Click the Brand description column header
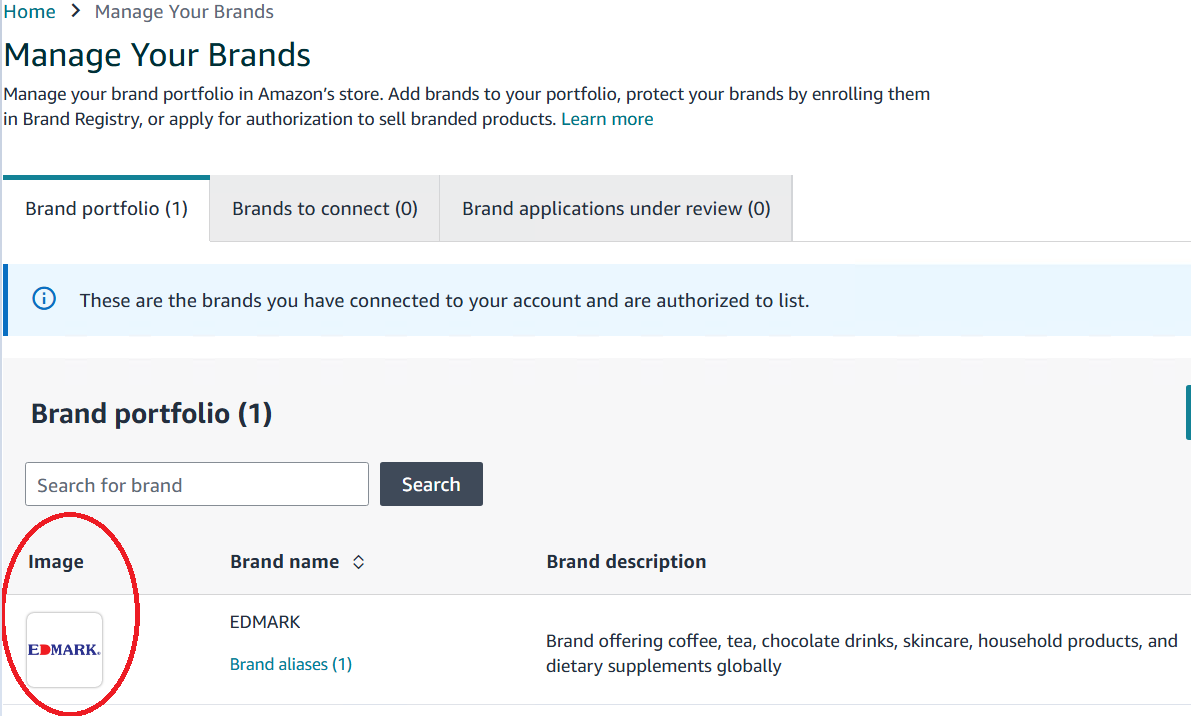This screenshot has width=1191, height=716. pyautogui.click(x=626, y=562)
